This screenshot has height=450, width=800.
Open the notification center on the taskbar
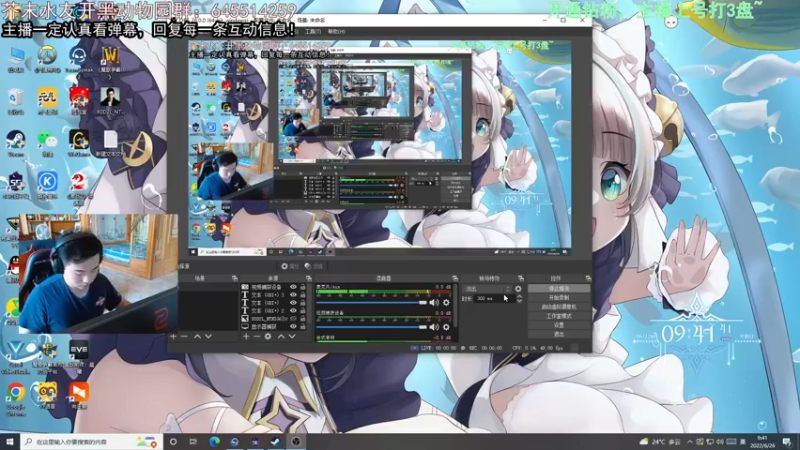coord(787,442)
